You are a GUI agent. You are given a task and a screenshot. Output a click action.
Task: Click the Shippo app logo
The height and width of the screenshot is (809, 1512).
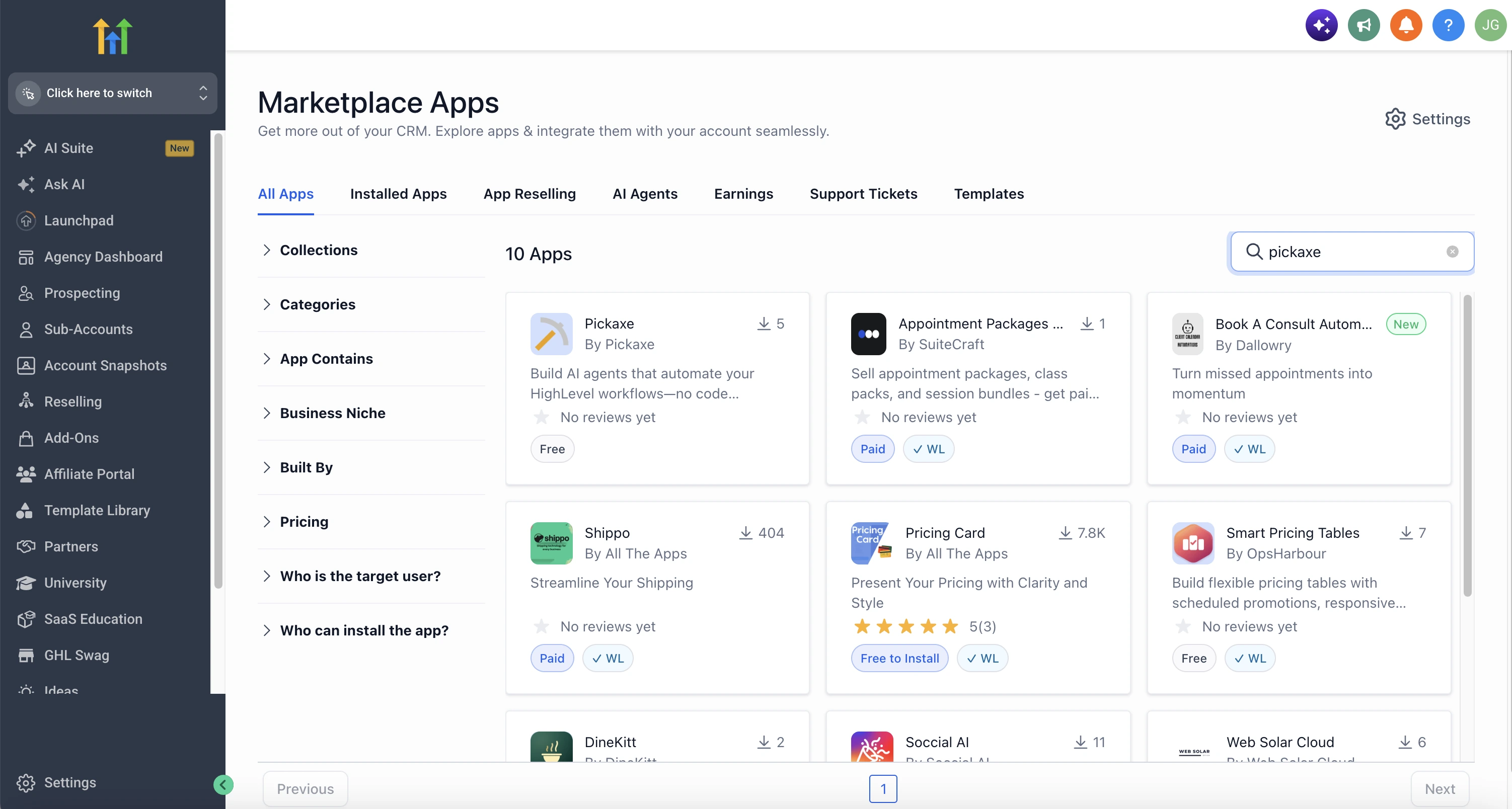tap(551, 543)
